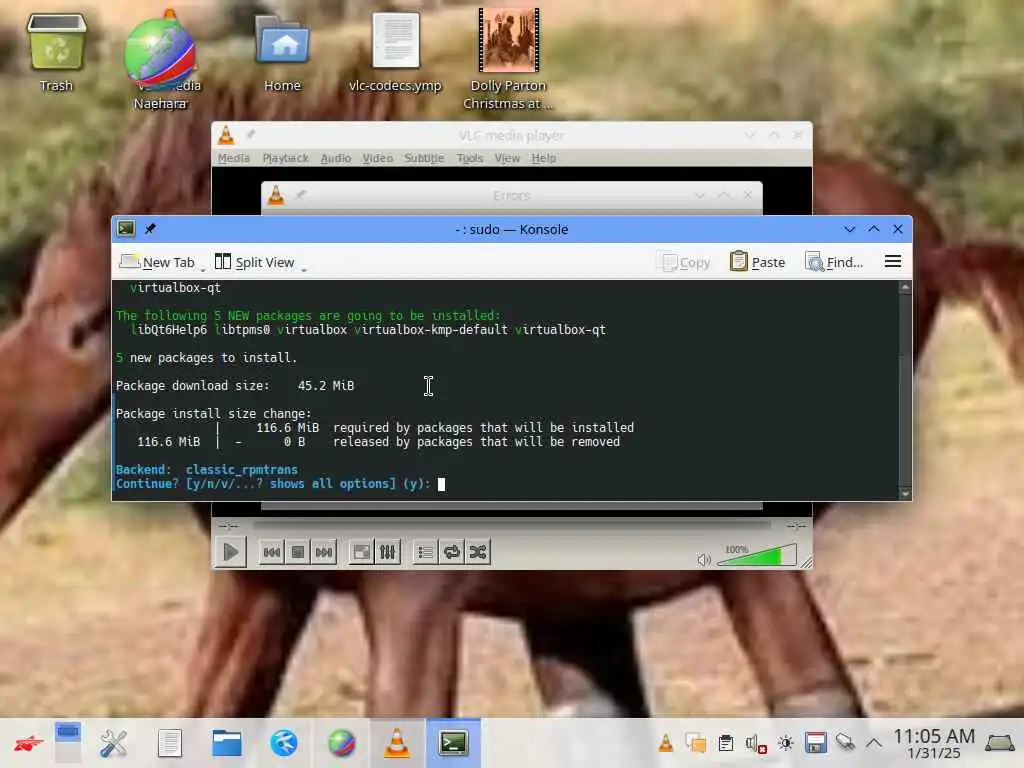Open the Trash desktop icon
This screenshot has width=1024, height=768.
[56, 52]
